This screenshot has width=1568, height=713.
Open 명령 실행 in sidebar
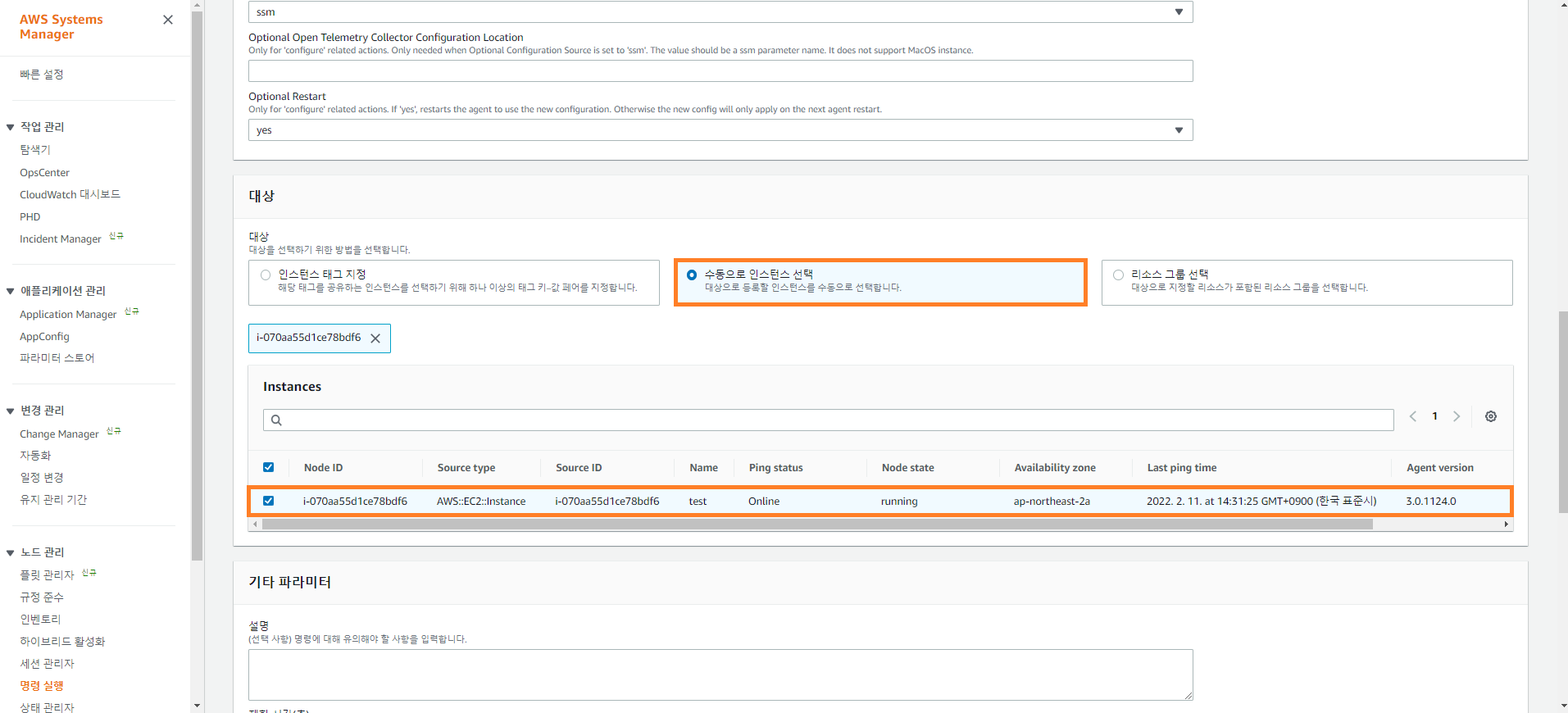tap(42, 686)
